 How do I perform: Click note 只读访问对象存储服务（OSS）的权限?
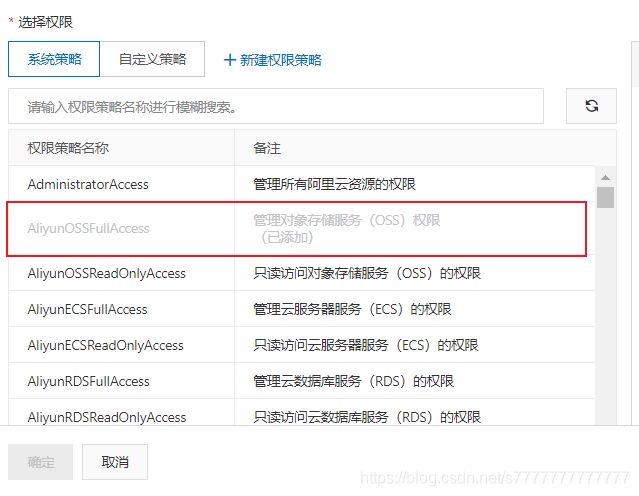(367, 273)
